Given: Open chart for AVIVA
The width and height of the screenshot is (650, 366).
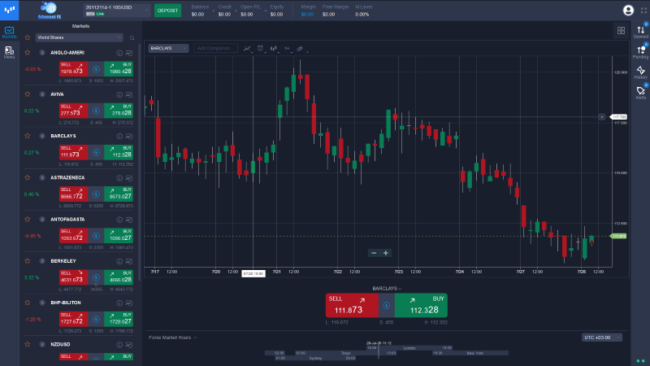Looking at the screenshot, I should 129,95.
